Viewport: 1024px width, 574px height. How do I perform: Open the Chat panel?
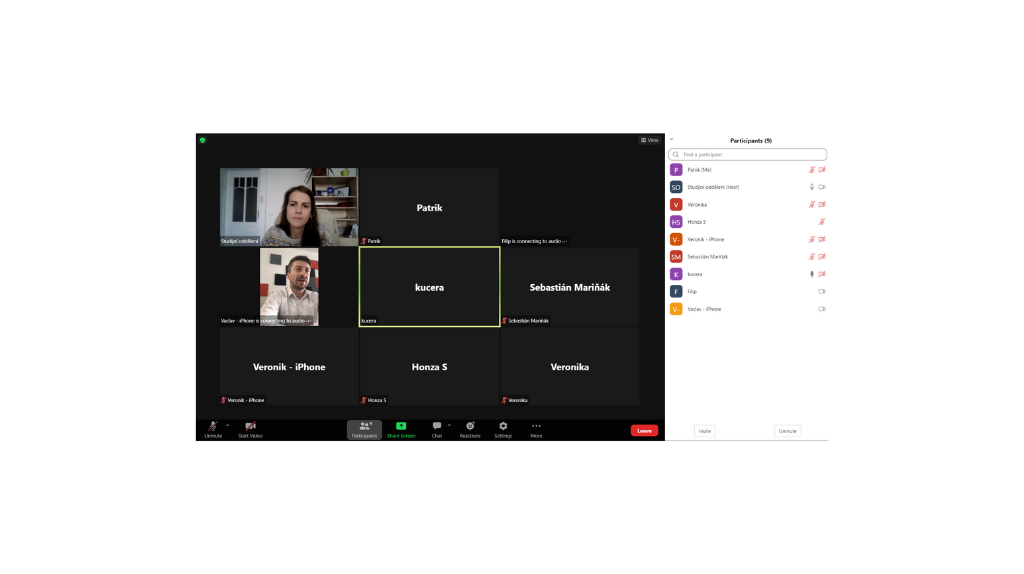click(437, 426)
